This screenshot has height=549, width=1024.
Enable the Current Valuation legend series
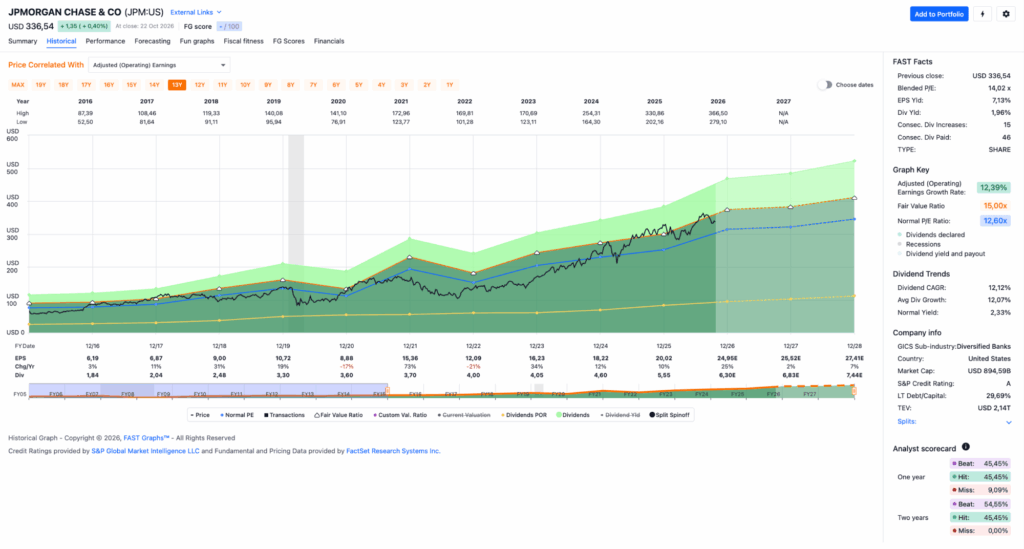[464, 415]
